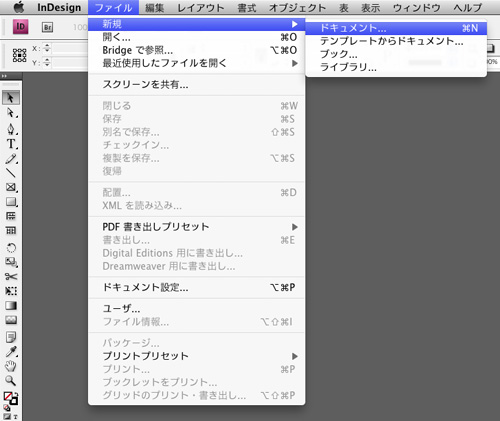The width and height of the screenshot is (500, 421).
Task: Select the Rotate tool
Action: pyautogui.click(x=11, y=248)
